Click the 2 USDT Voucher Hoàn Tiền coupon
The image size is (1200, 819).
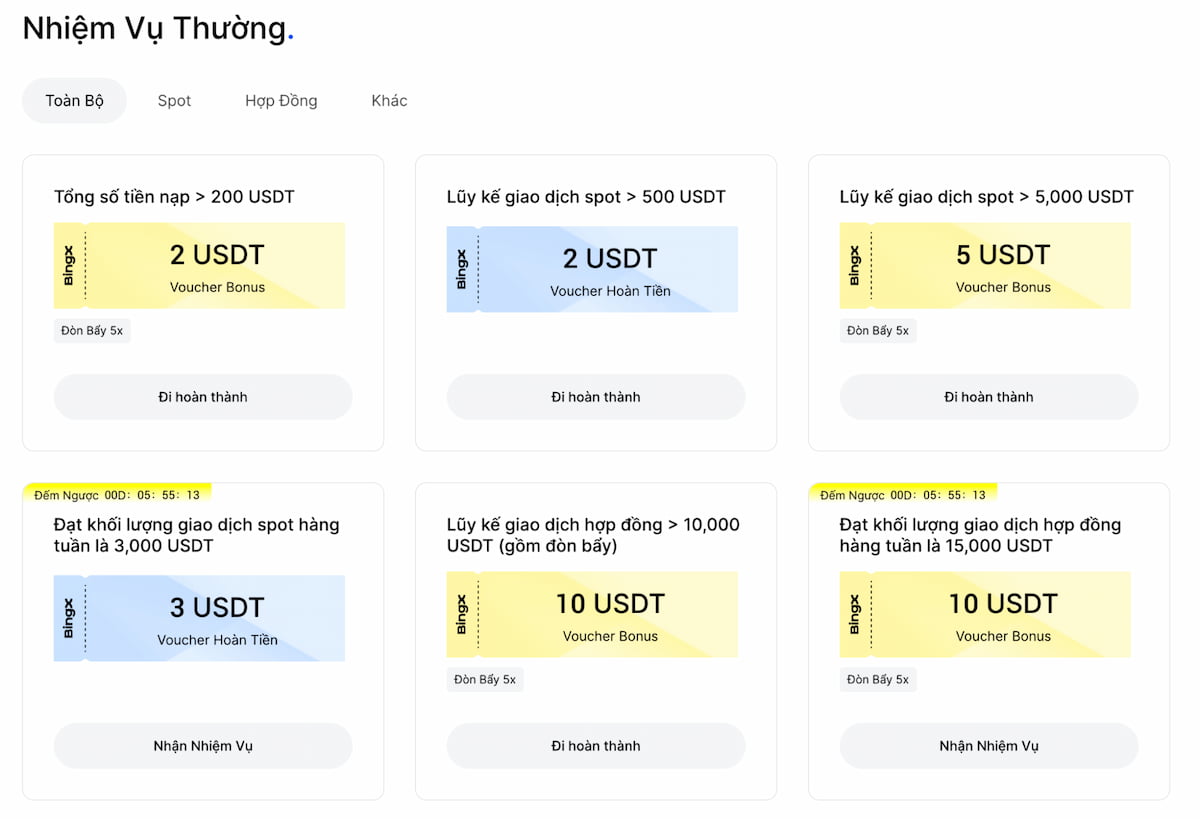tap(593, 269)
